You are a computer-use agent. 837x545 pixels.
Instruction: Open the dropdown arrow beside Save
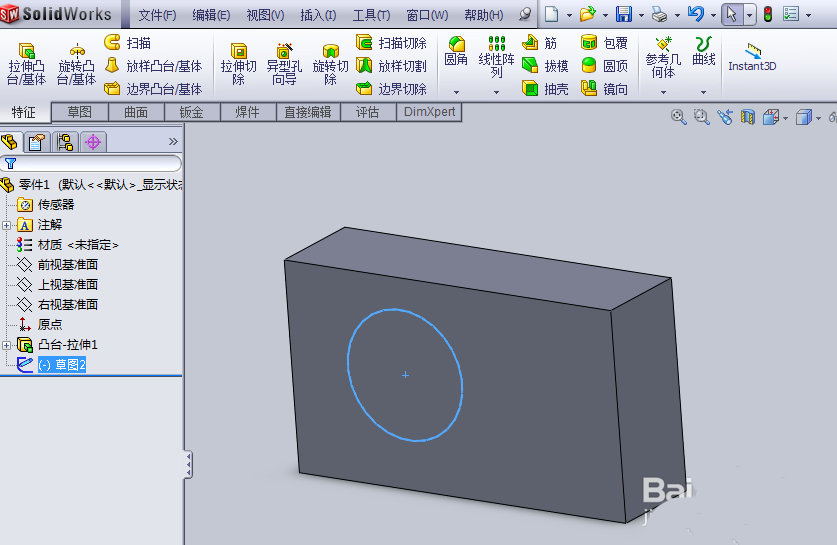tap(641, 15)
